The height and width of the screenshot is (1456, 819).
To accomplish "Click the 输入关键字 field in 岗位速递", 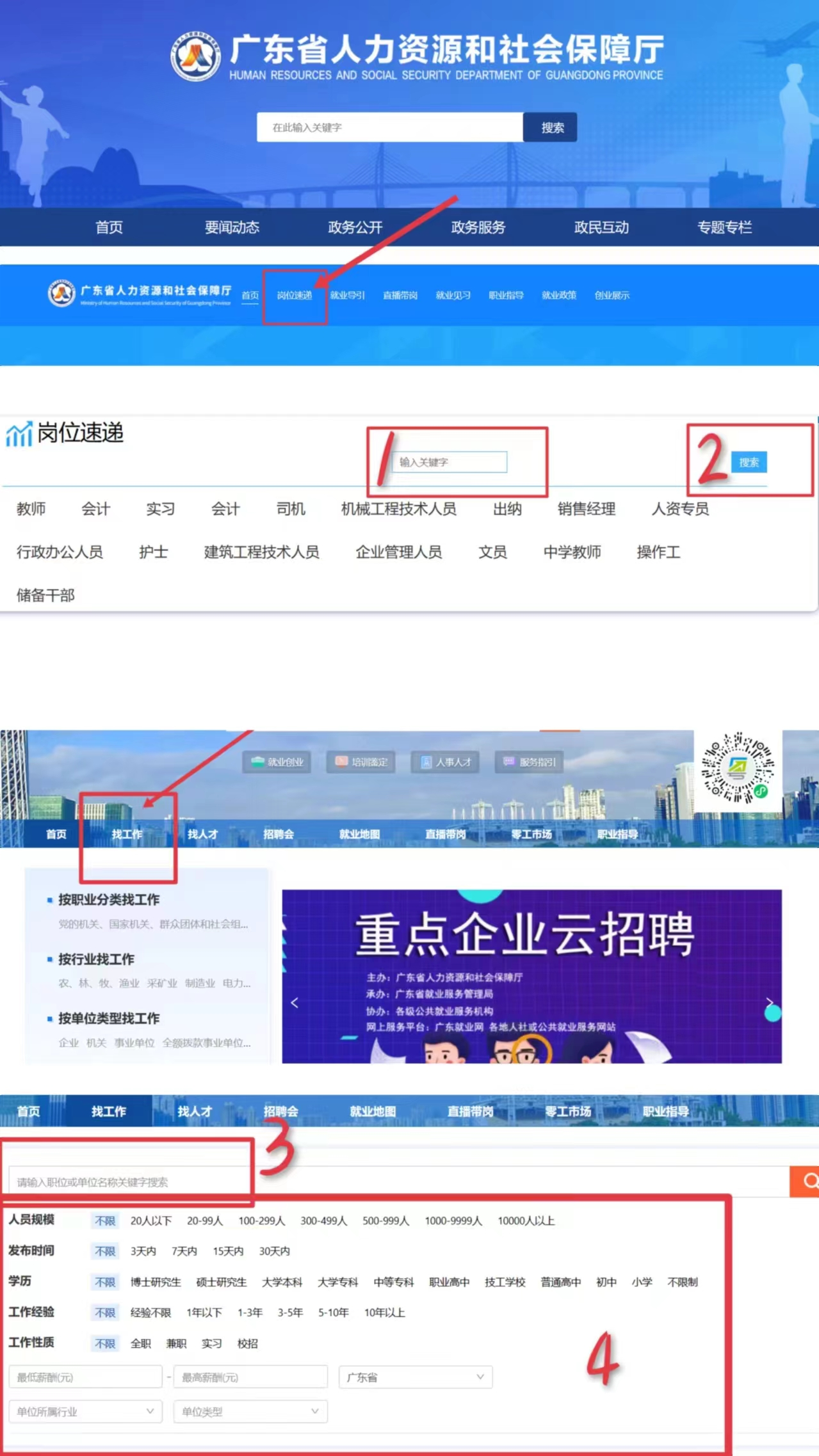I will click(450, 462).
